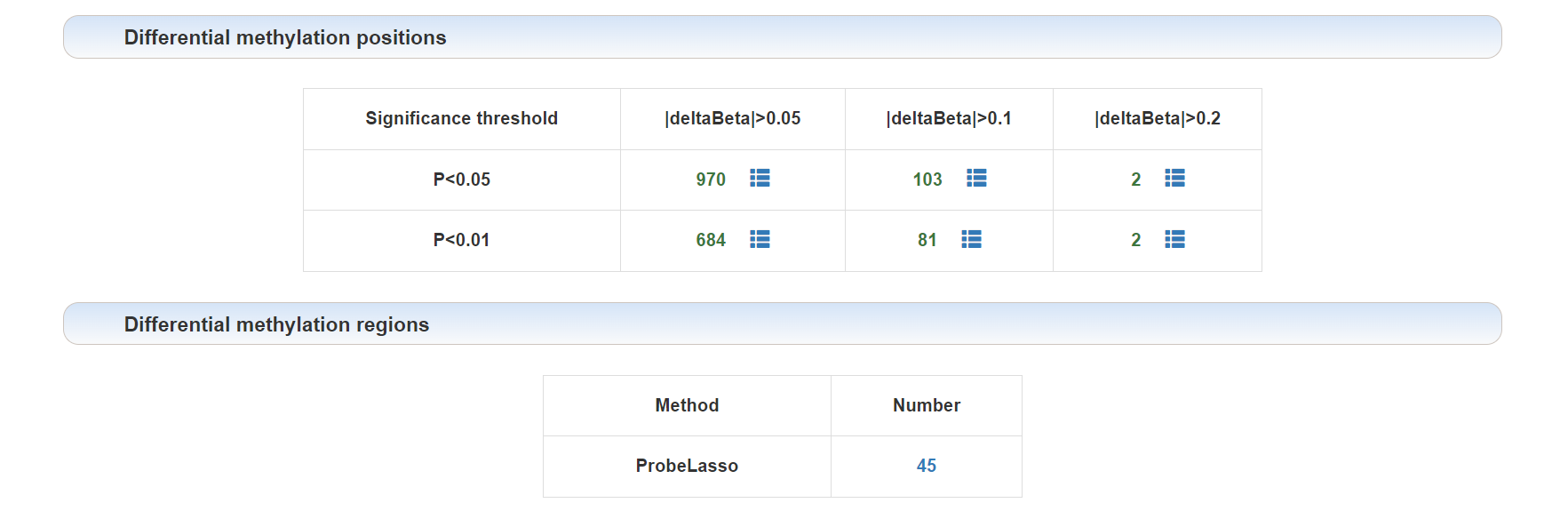Click the value 2 in P<0.05 row
This screenshot has height=511, width=1568.
1135,180
